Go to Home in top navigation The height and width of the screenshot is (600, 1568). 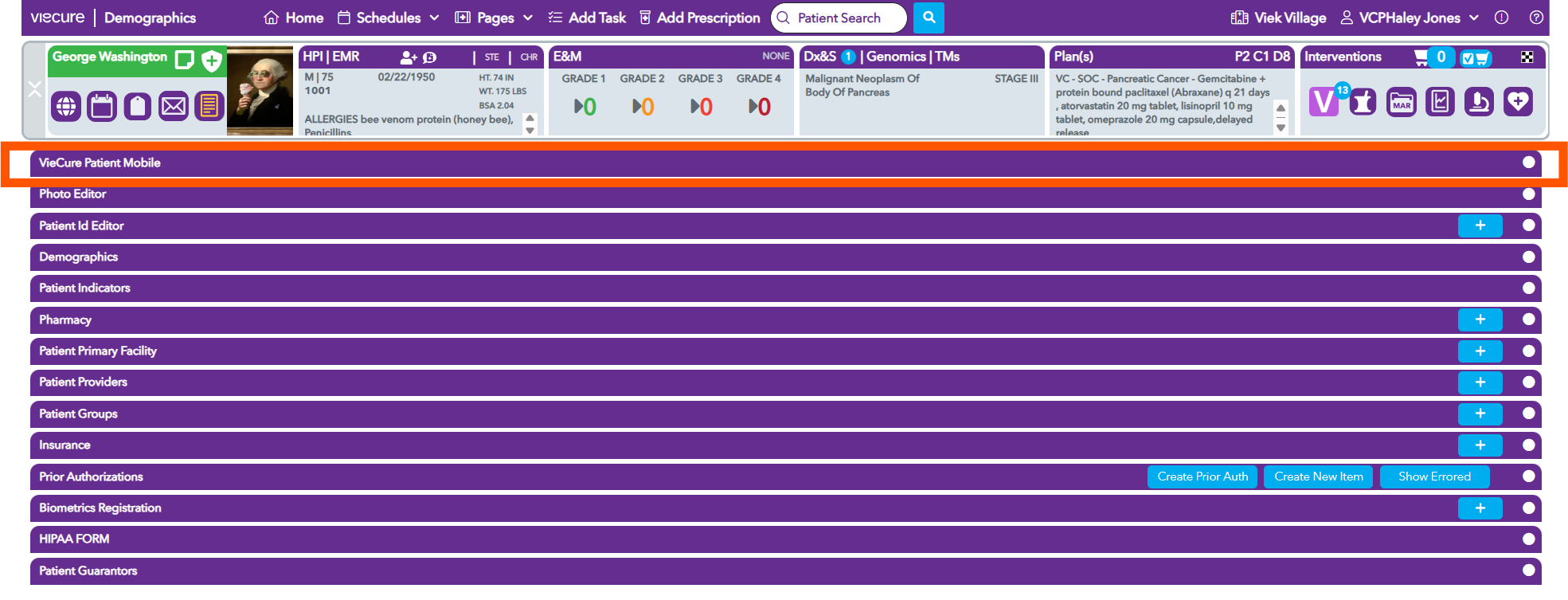(x=293, y=18)
